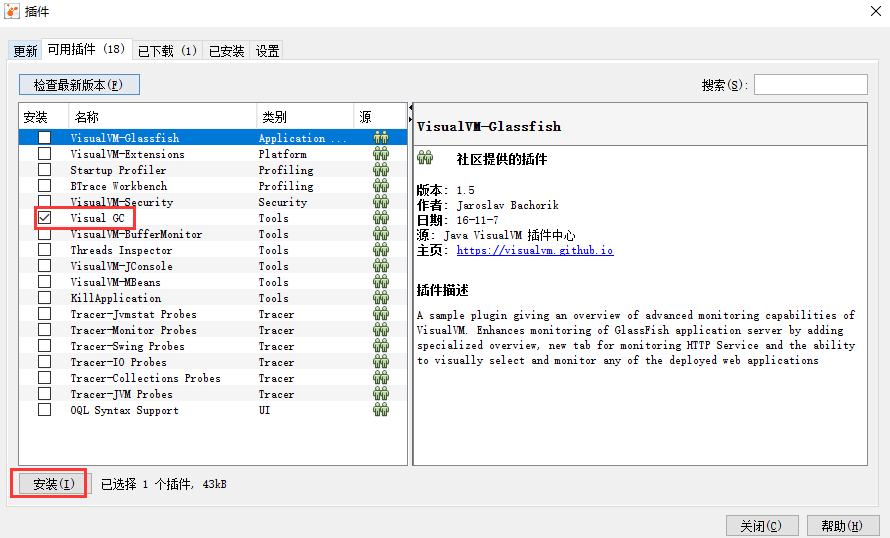Check the VisualVM-JConsole install checkbox
Screen dimensions: 890x538
pyautogui.click(x=44, y=265)
